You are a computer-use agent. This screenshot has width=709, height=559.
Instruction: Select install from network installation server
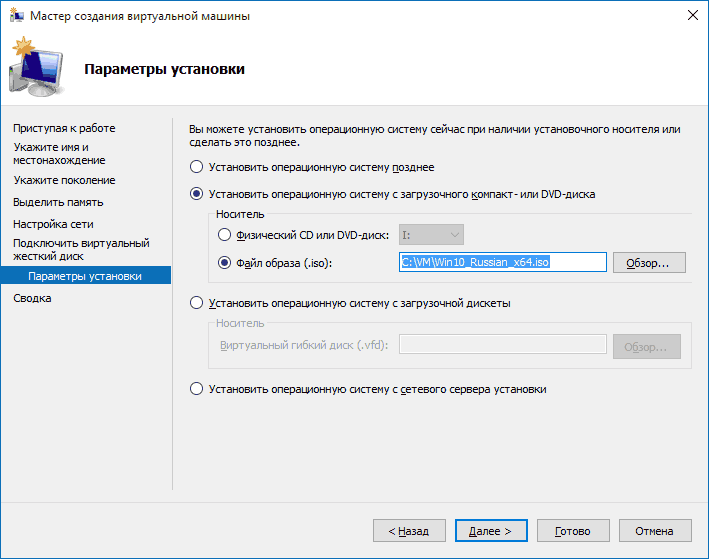click(197, 389)
